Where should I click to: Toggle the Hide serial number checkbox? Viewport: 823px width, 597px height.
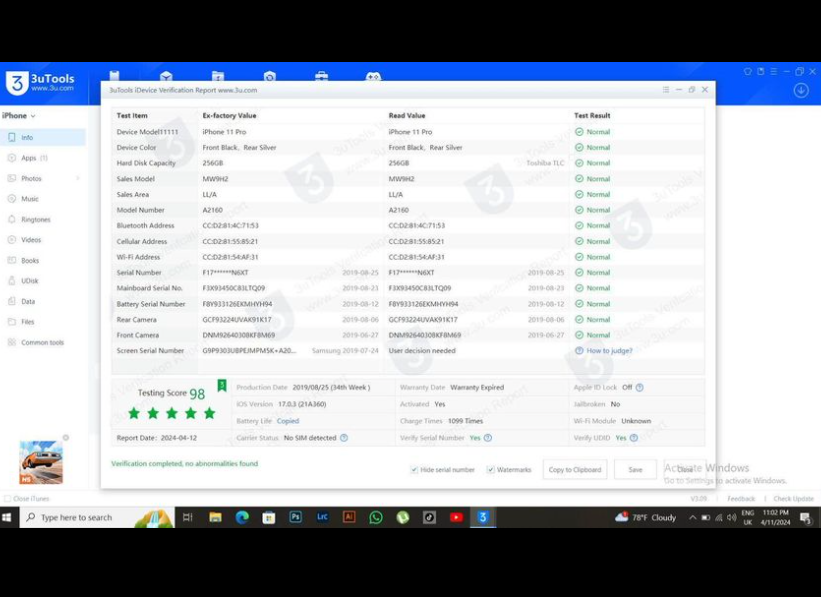click(414, 469)
